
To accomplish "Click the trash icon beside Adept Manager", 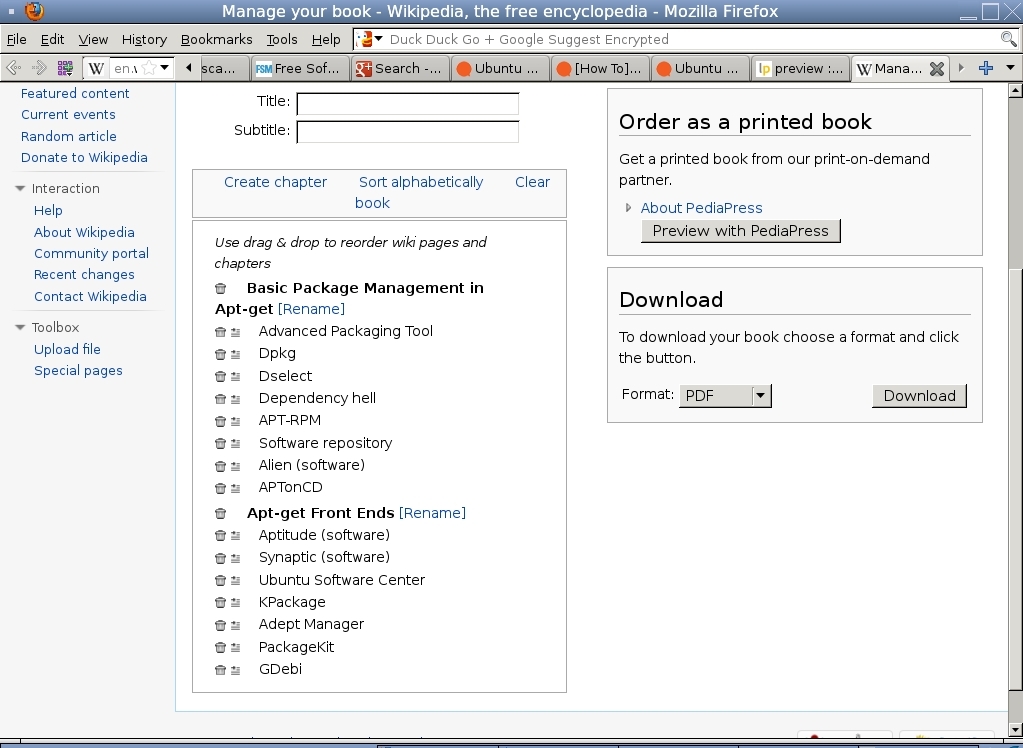I will point(221,625).
